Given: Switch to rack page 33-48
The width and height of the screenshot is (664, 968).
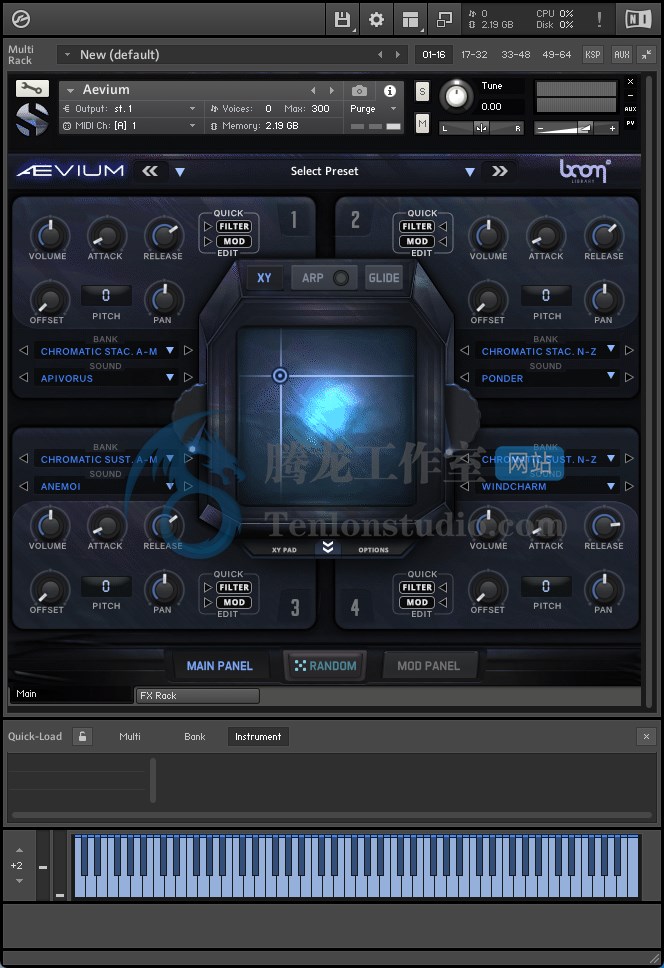Looking at the screenshot, I should tap(515, 54).
